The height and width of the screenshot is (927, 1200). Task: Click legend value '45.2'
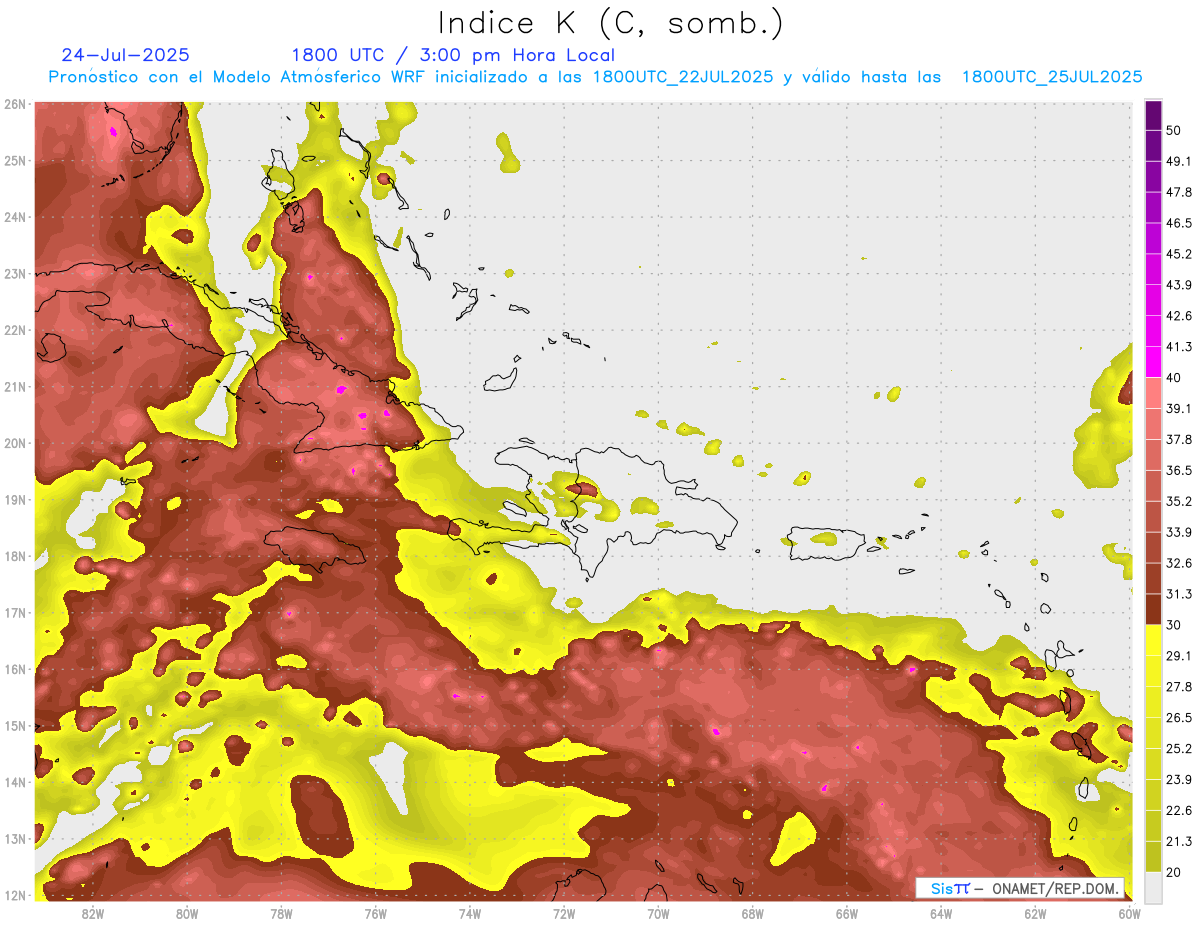pos(1178,254)
